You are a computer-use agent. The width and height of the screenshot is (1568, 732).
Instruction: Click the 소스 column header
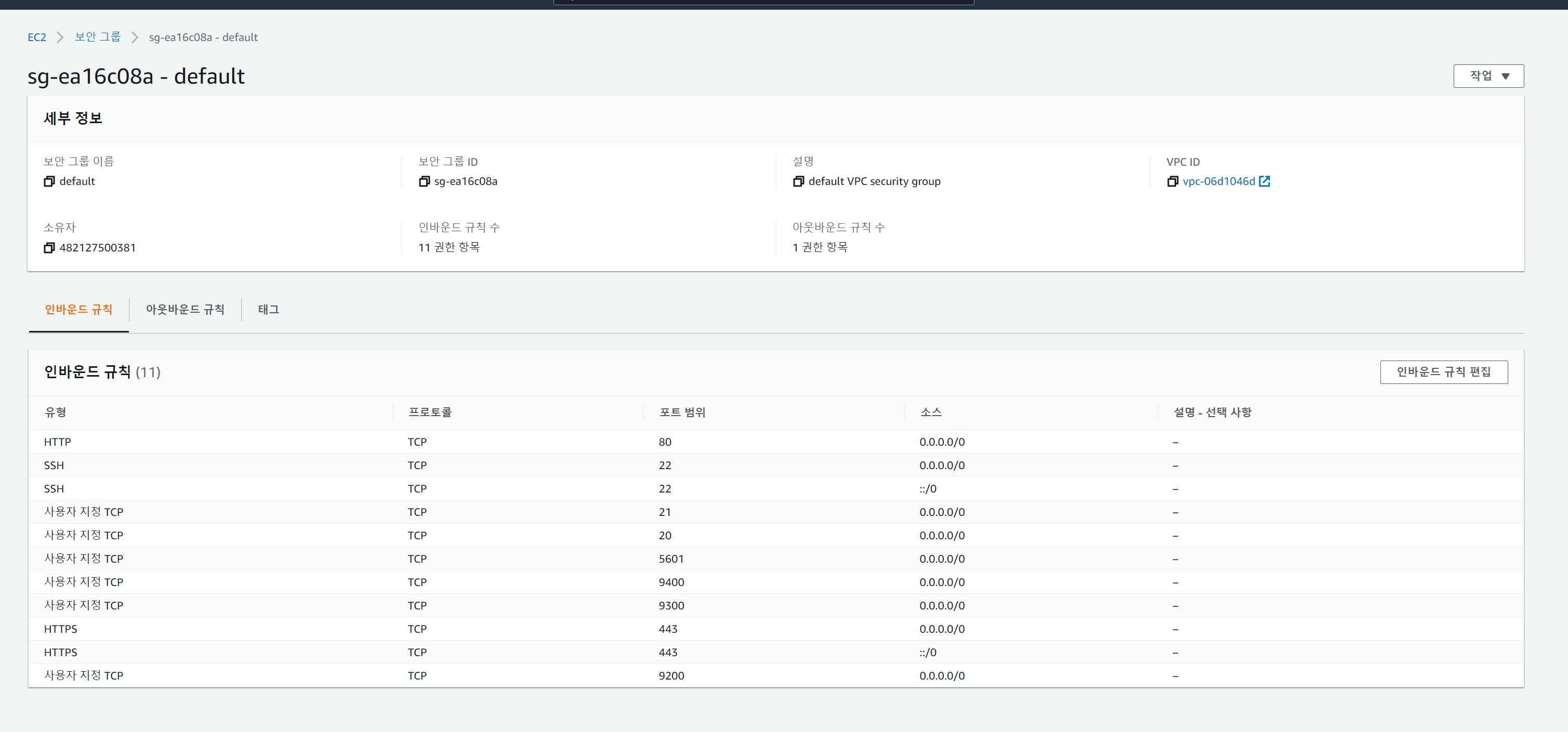coord(931,412)
